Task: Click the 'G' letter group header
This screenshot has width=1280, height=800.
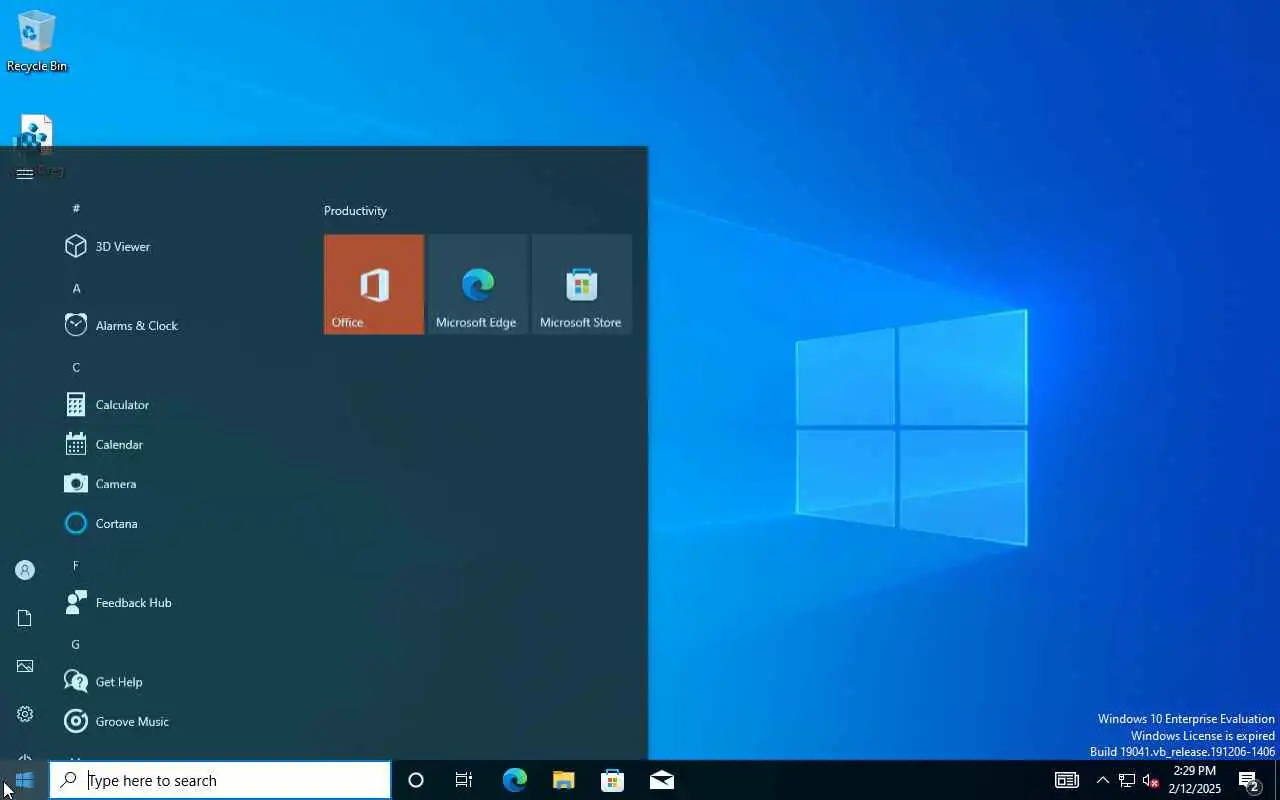Action: 76,644
